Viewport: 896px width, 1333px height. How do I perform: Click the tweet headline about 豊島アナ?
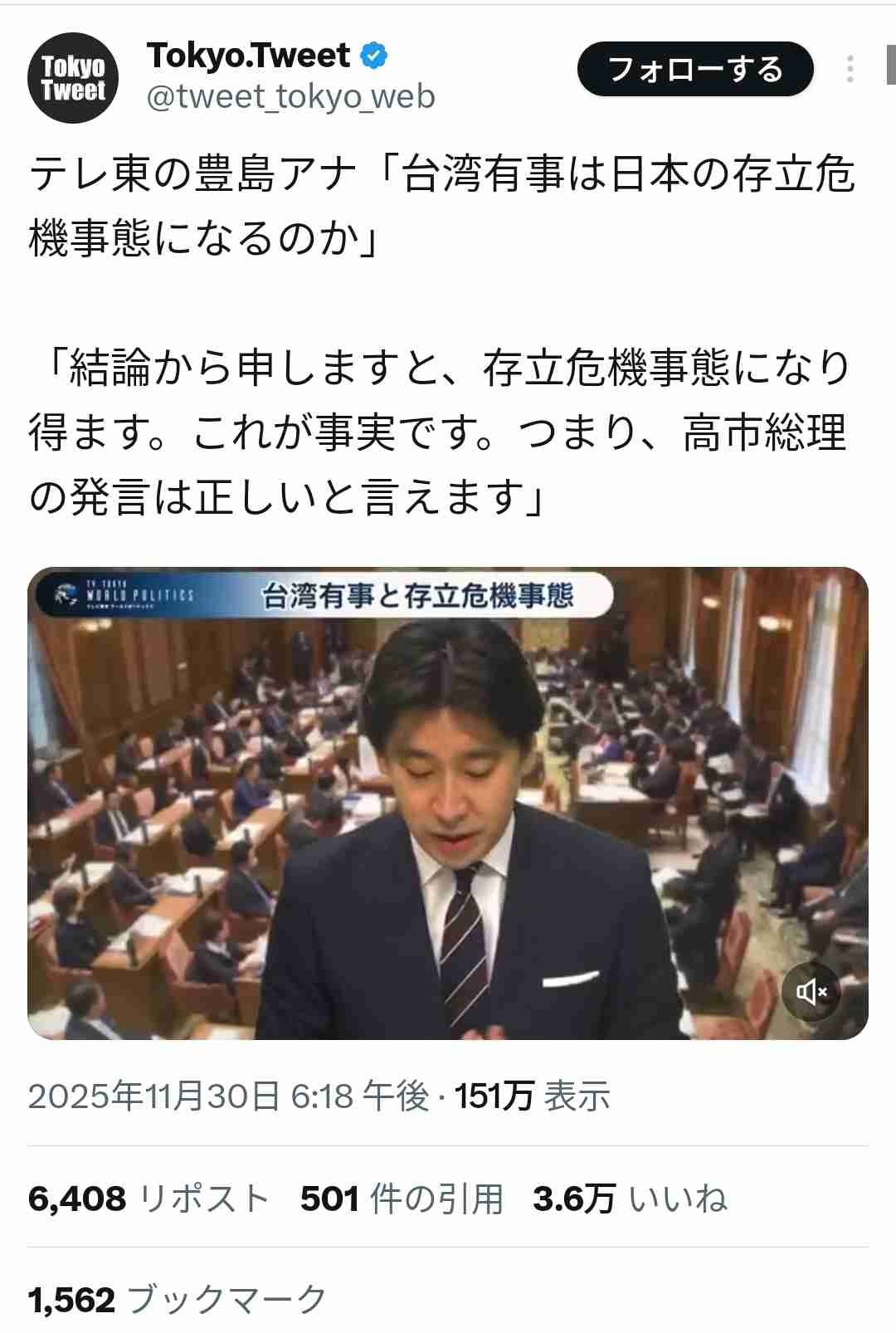(441, 207)
